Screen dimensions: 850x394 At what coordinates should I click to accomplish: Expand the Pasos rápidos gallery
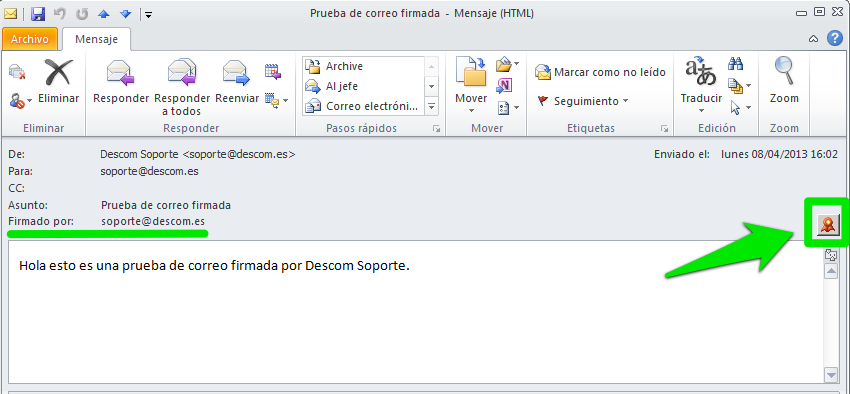432,107
